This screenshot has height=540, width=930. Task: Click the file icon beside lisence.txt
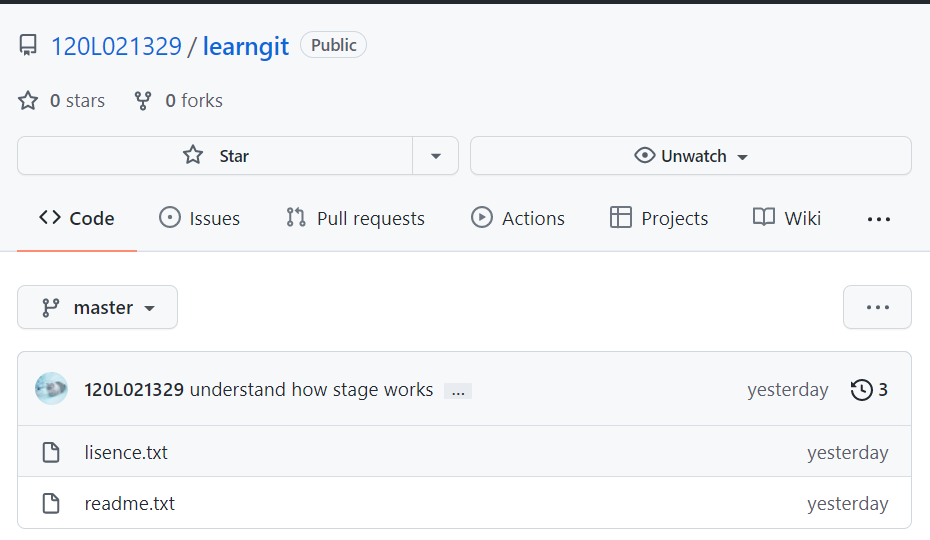click(x=51, y=453)
